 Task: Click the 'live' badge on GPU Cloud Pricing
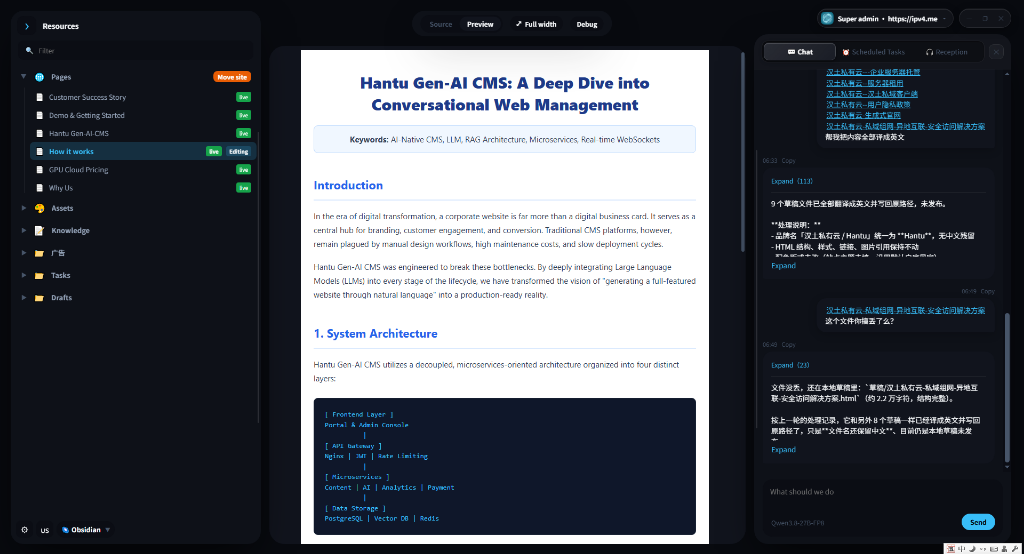tap(244, 170)
